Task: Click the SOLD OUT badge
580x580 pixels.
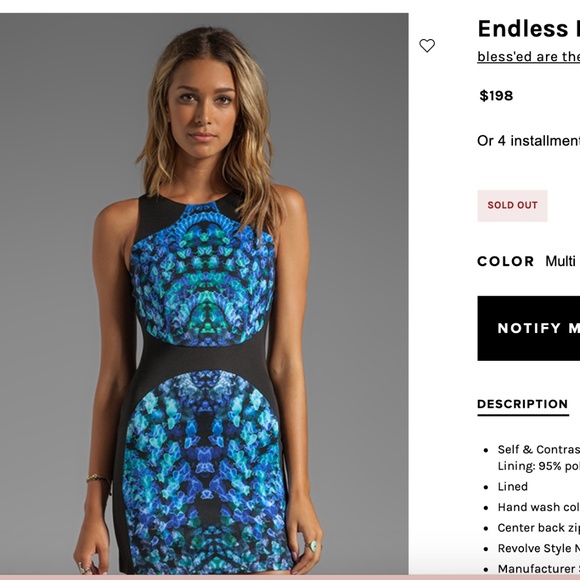Action: coord(512,205)
